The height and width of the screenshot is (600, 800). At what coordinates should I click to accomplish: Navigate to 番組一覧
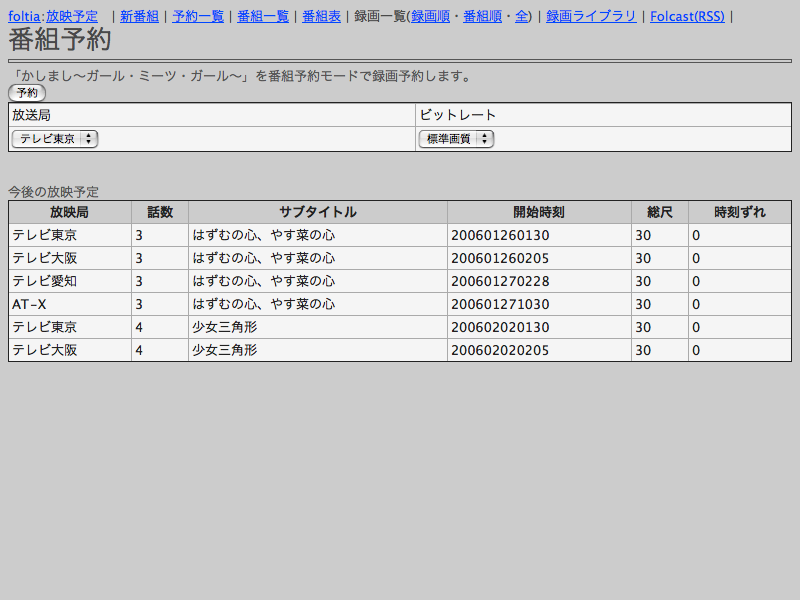263,16
